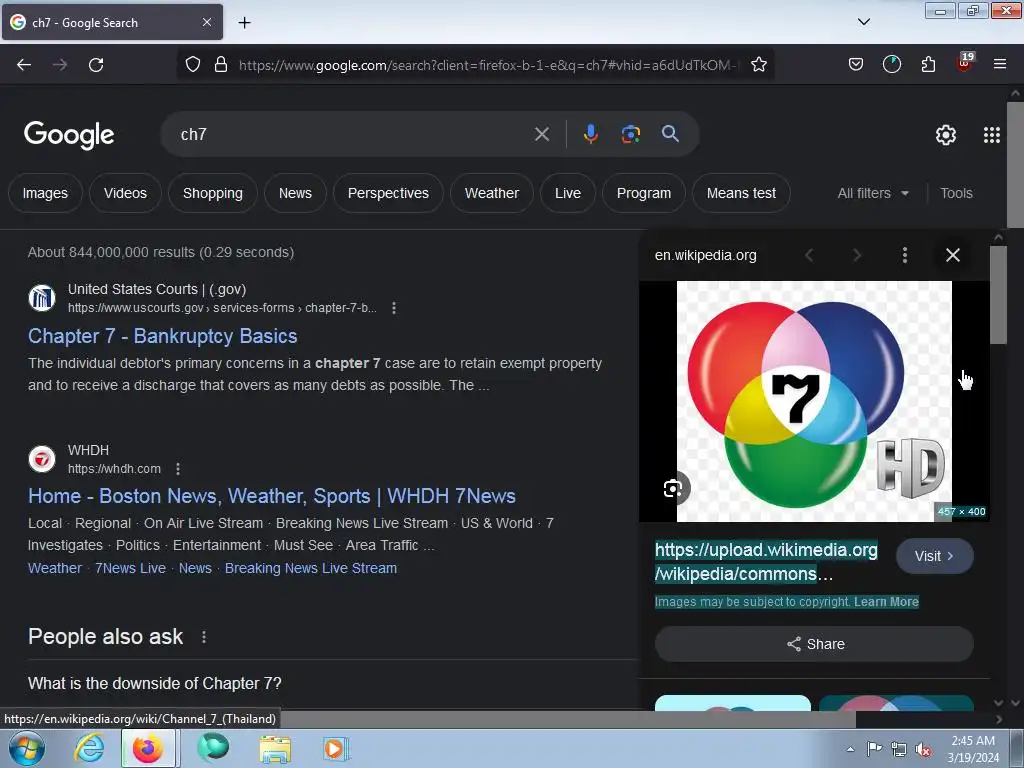Launch Internet Explorer from taskbar
This screenshot has width=1024, height=768.
click(89, 748)
